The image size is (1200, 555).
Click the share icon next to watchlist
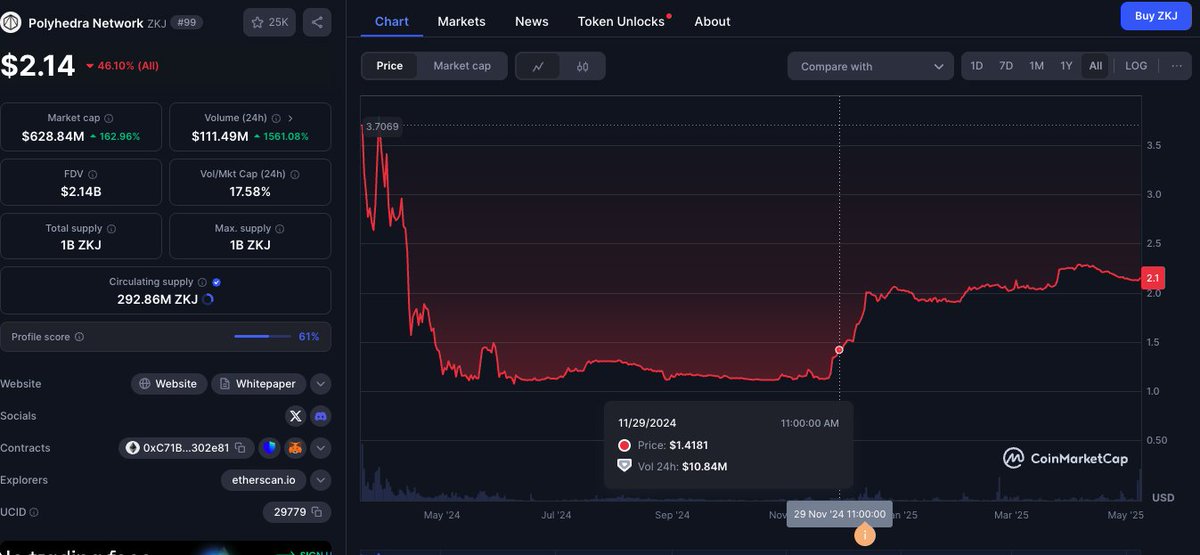[x=317, y=22]
